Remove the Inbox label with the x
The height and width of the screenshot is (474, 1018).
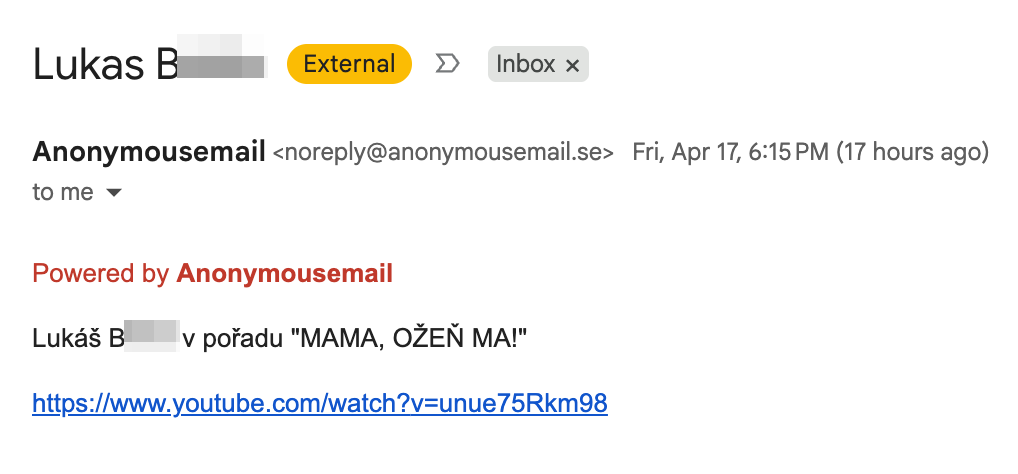[572, 65]
